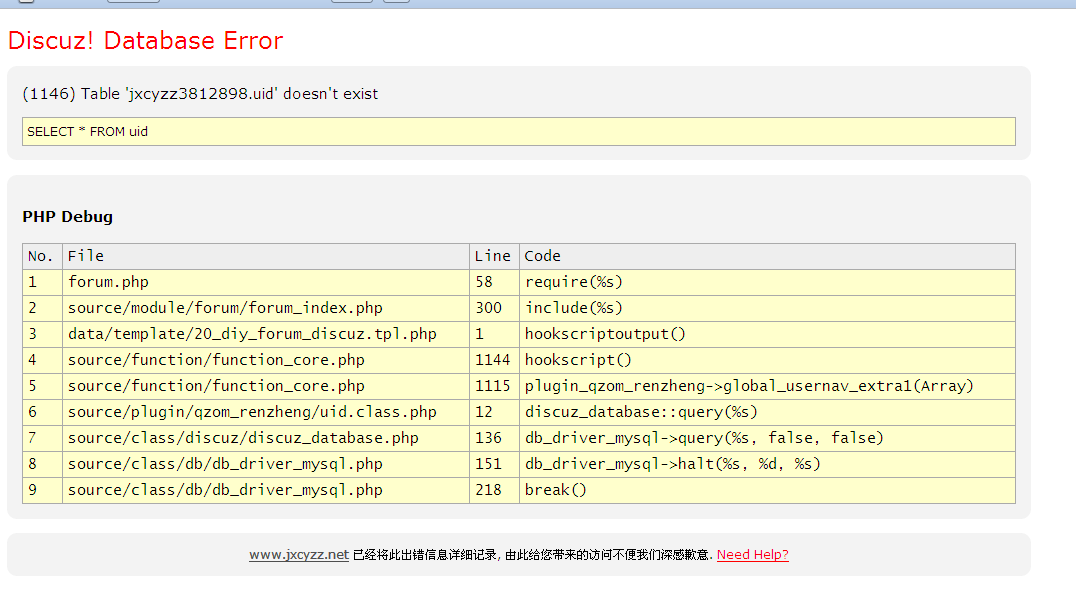
Task: Click the Code column header
Action: pyautogui.click(x=767, y=256)
